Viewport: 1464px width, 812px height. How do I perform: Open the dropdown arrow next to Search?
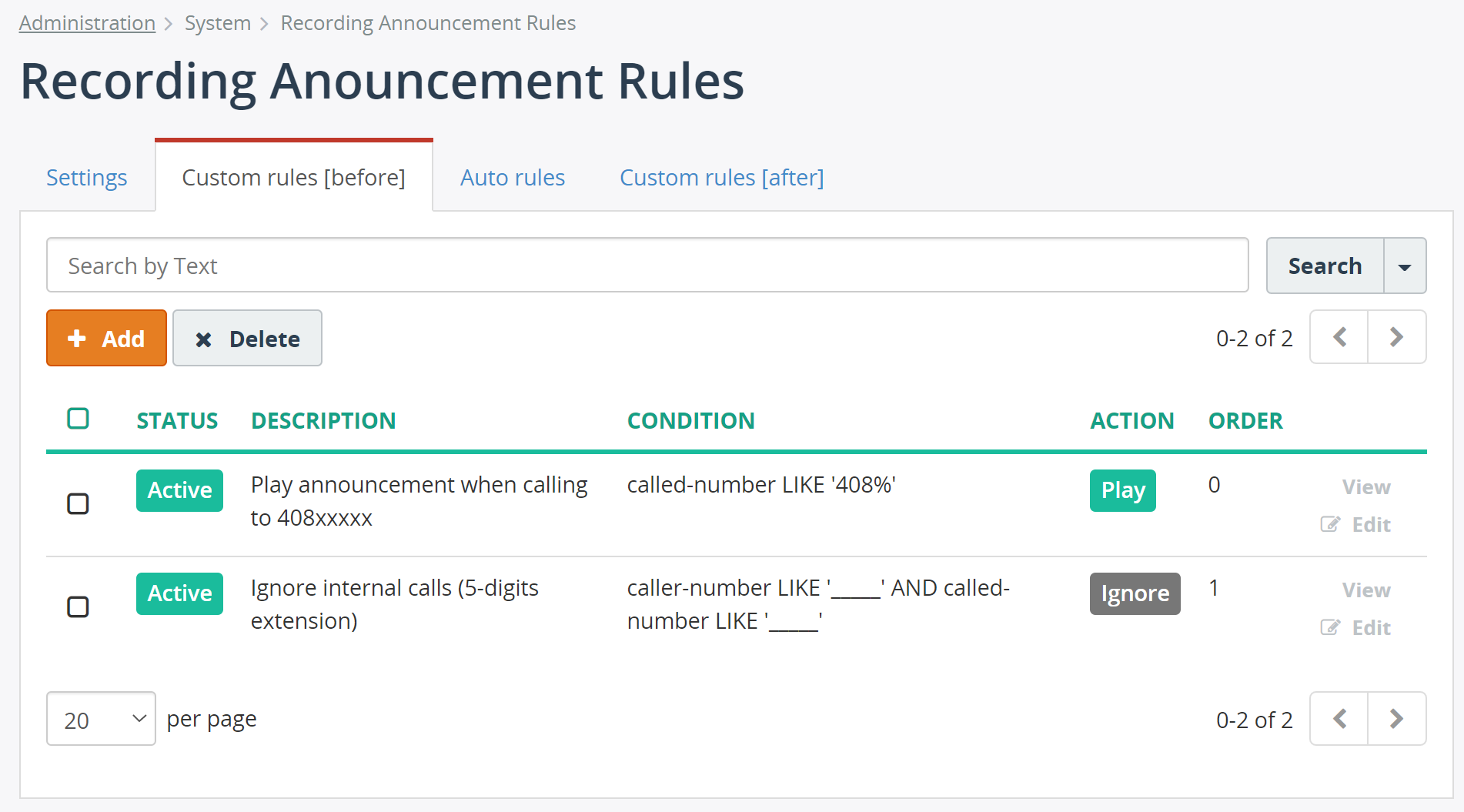click(1406, 266)
